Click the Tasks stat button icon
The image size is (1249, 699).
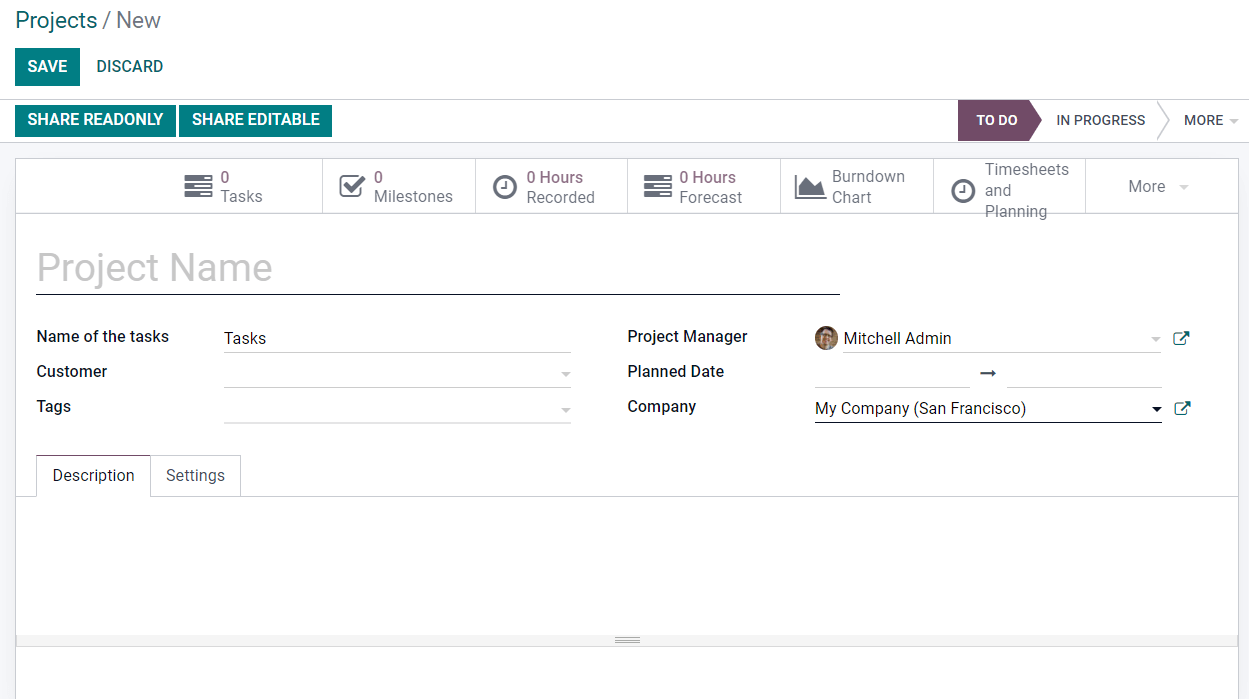(x=198, y=187)
